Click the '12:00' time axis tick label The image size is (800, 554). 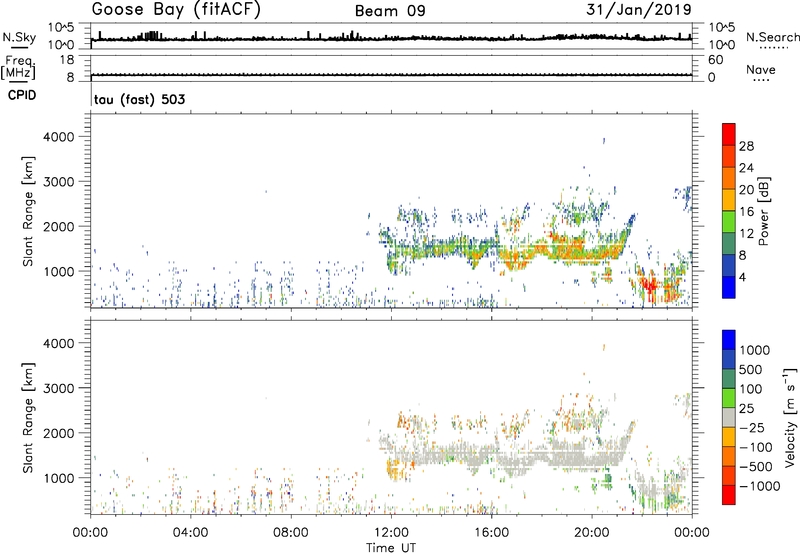point(391,533)
